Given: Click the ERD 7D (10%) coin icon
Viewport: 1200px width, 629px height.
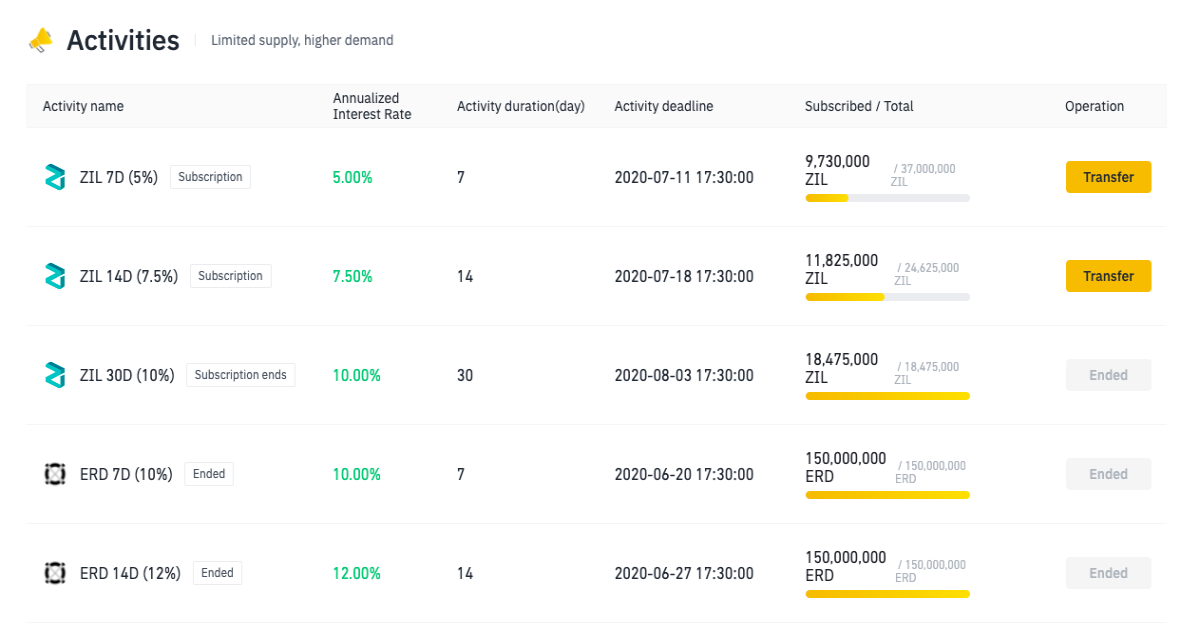Looking at the screenshot, I should coord(55,474).
